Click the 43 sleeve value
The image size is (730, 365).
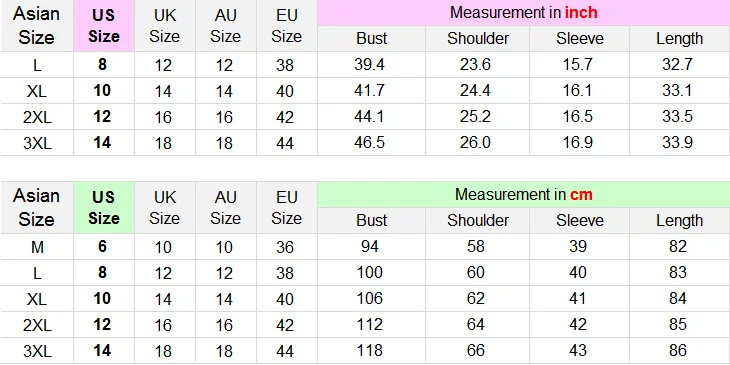pyautogui.click(x=577, y=351)
